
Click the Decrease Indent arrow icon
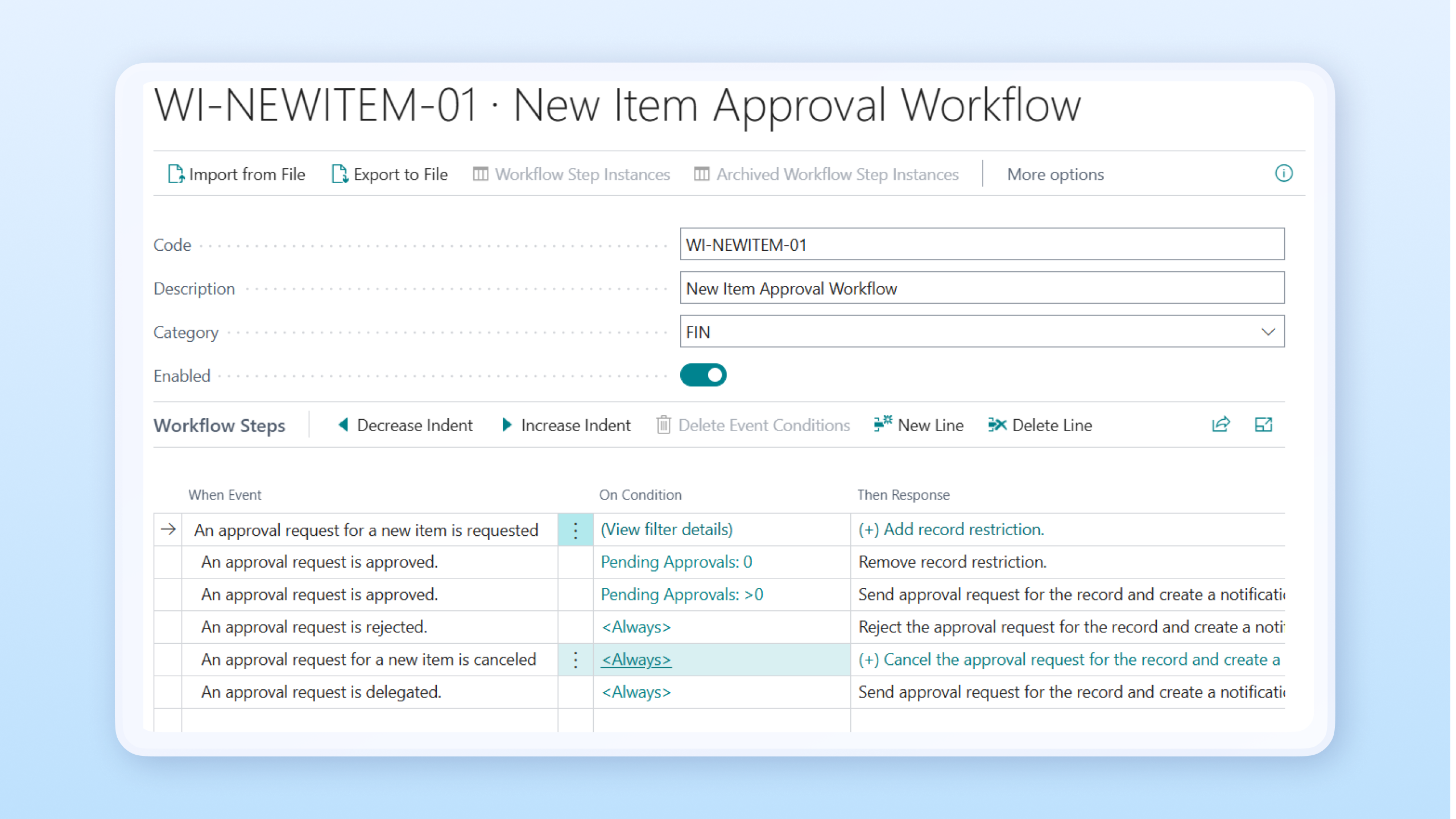point(343,425)
